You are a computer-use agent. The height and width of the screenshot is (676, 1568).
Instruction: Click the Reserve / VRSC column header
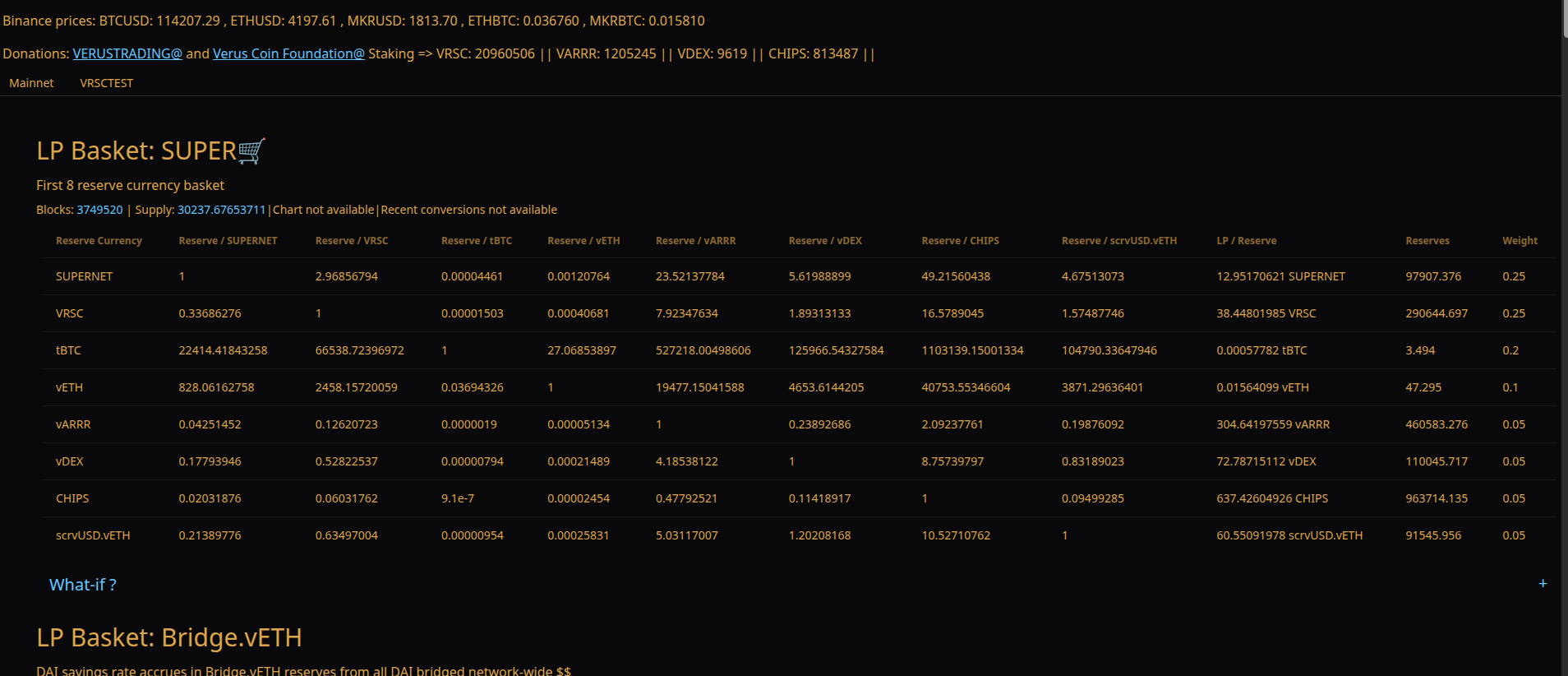pos(351,241)
